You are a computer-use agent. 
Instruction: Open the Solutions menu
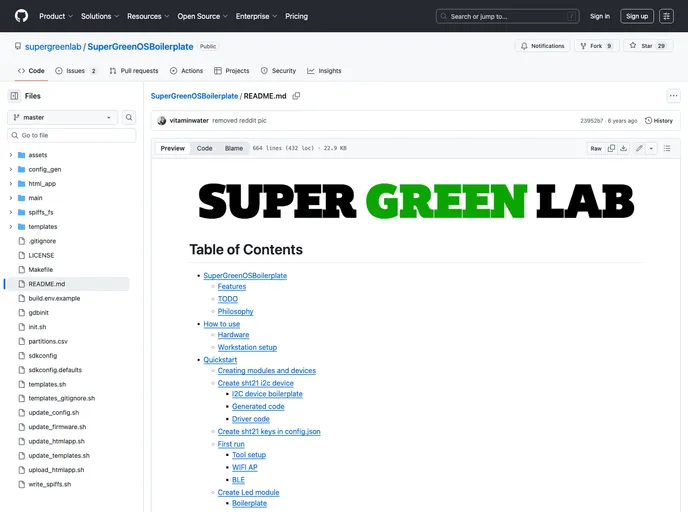click(x=100, y=16)
